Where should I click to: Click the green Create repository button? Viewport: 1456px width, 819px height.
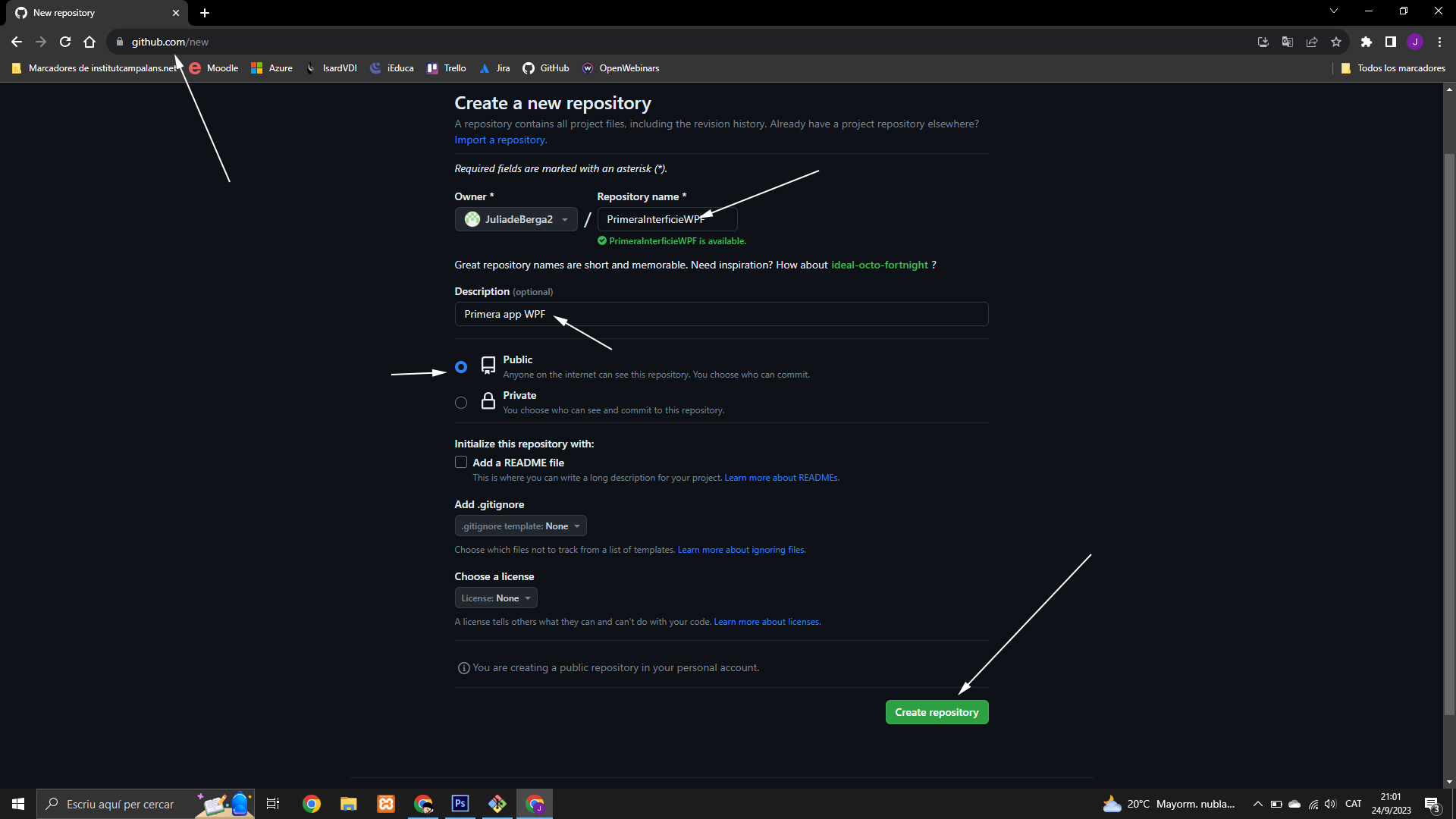[937, 712]
